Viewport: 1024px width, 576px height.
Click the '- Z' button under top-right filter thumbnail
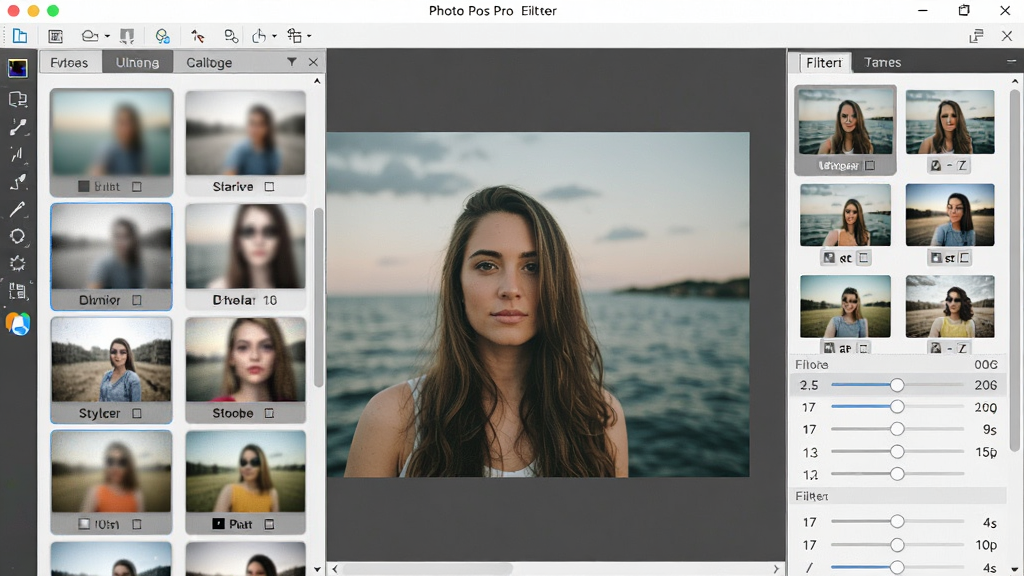tap(949, 166)
